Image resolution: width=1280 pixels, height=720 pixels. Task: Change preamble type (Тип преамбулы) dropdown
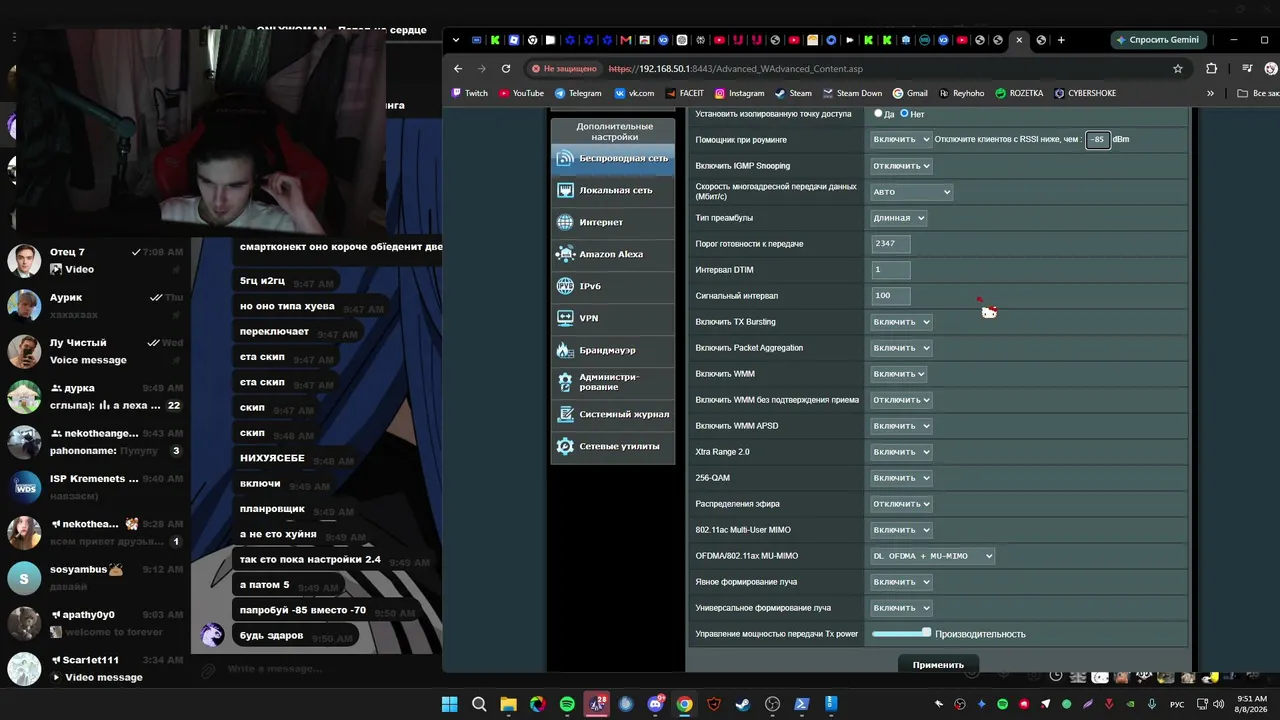tap(899, 218)
